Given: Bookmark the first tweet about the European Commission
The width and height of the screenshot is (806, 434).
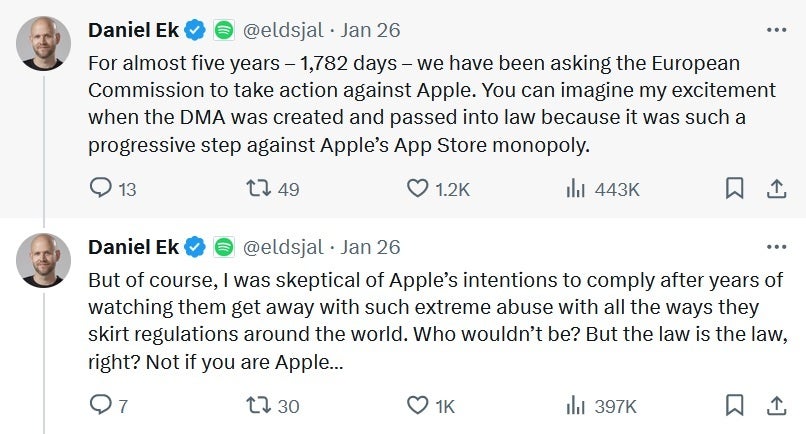Looking at the screenshot, I should click(x=734, y=188).
